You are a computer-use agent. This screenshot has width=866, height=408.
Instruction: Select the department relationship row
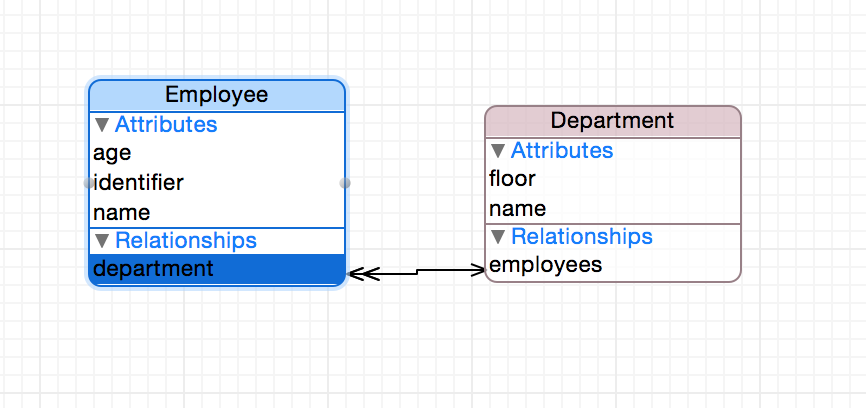(x=216, y=269)
